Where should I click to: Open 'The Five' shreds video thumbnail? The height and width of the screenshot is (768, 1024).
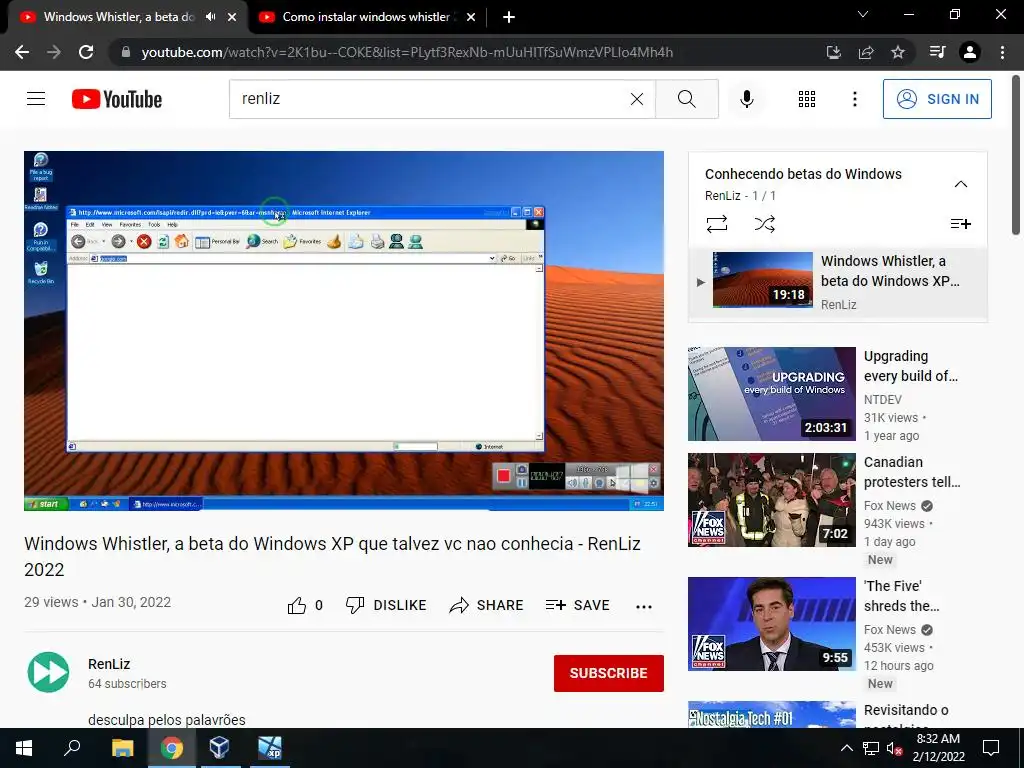(x=772, y=624)
